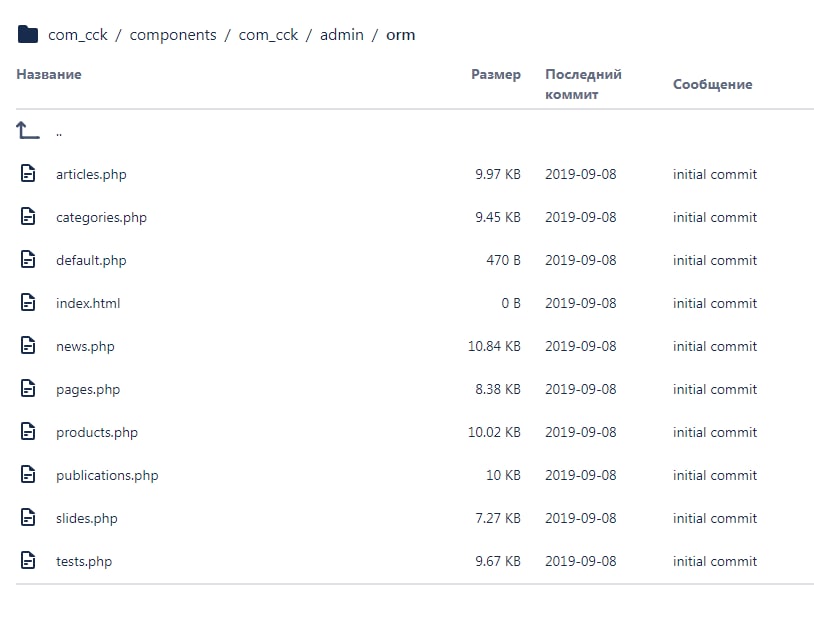814x634 pixels.
Task: Open the com_cck root breadcrumb link
Action: [78, 35]
